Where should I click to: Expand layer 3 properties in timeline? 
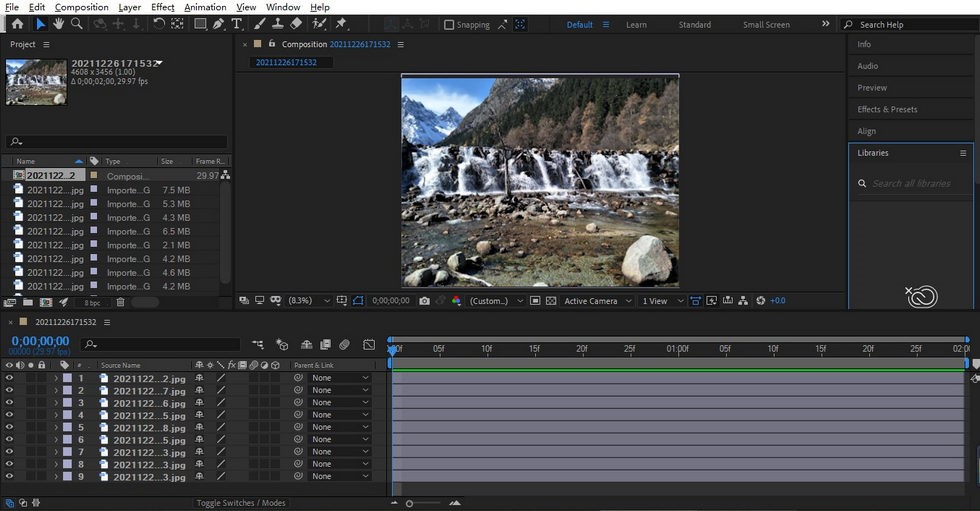56,403
